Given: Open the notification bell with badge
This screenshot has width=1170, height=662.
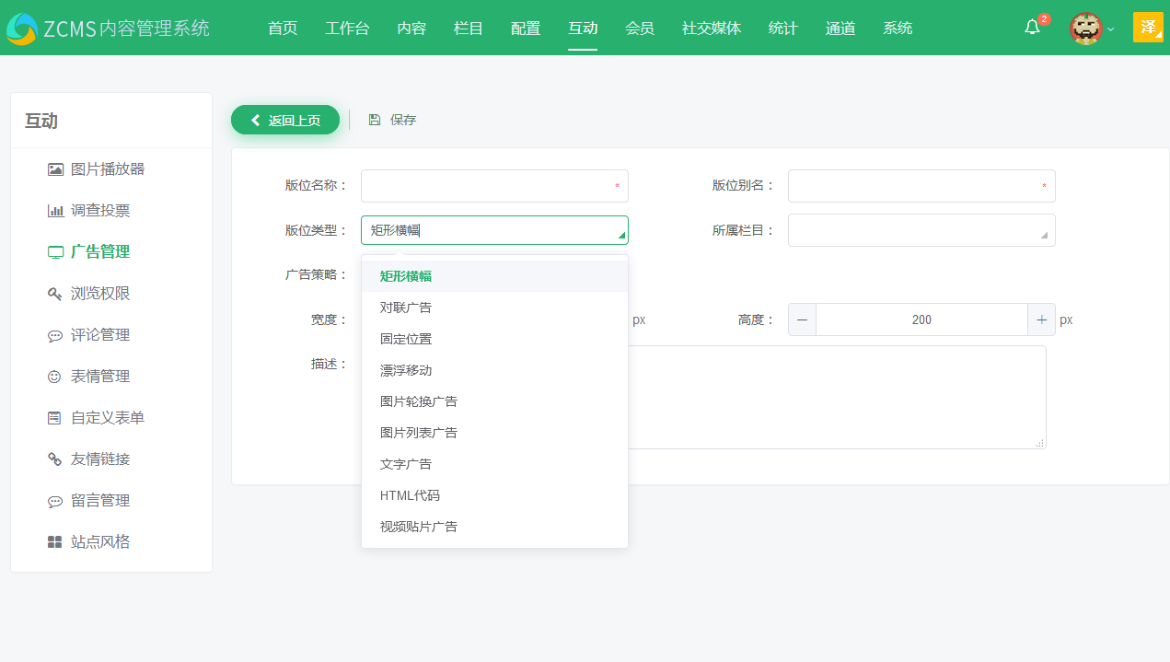Looking at the screenshot, I should (1033, 28).
